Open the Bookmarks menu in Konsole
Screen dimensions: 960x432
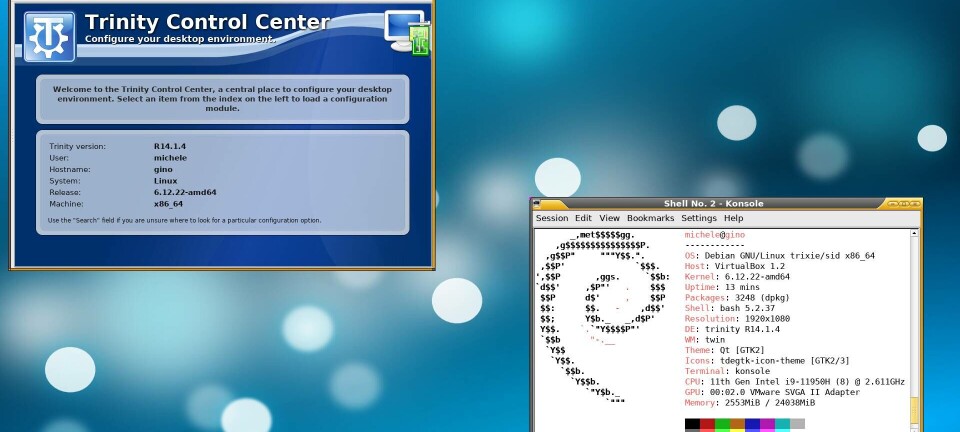click(x=650, y=218)
